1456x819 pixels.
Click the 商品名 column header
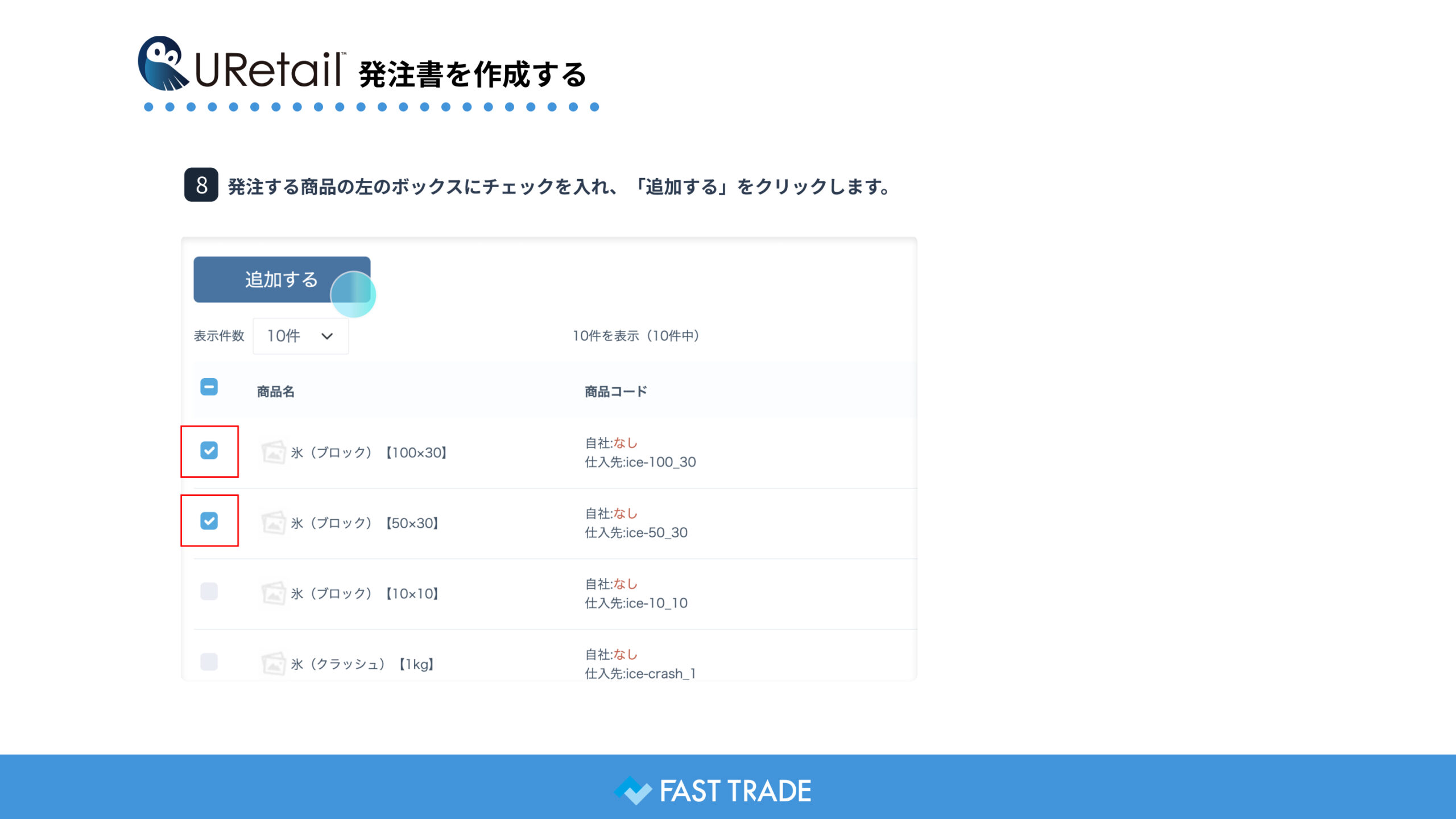click(x=276, y=392)
